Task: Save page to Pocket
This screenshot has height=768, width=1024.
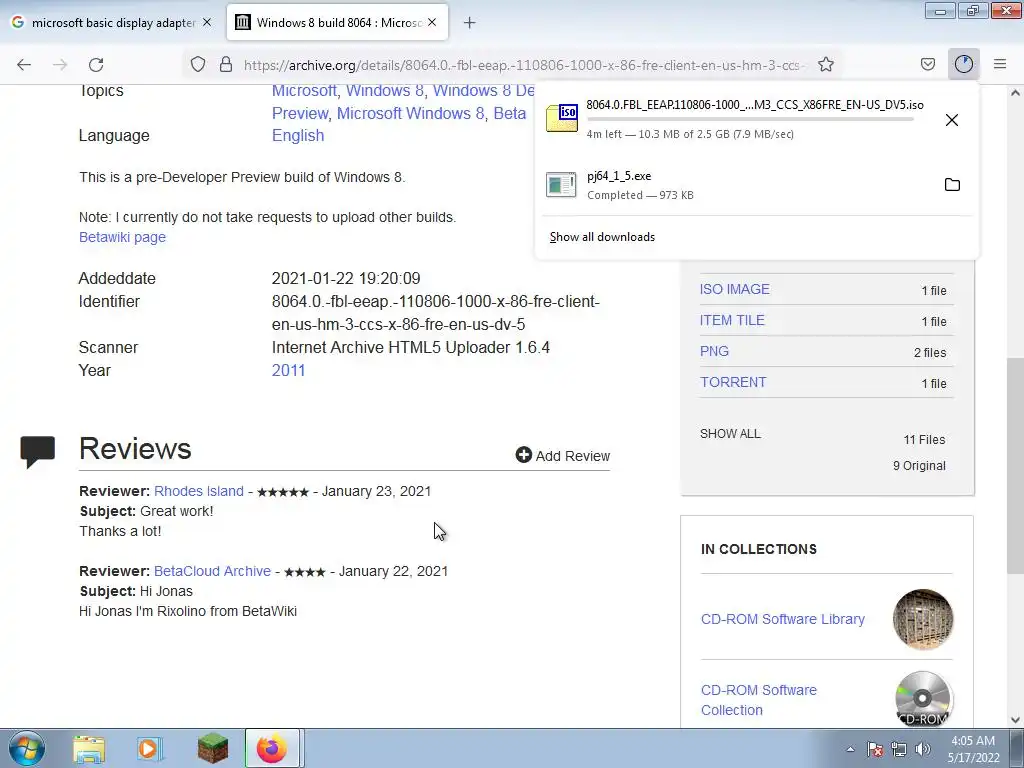Action: click(927, 64)
